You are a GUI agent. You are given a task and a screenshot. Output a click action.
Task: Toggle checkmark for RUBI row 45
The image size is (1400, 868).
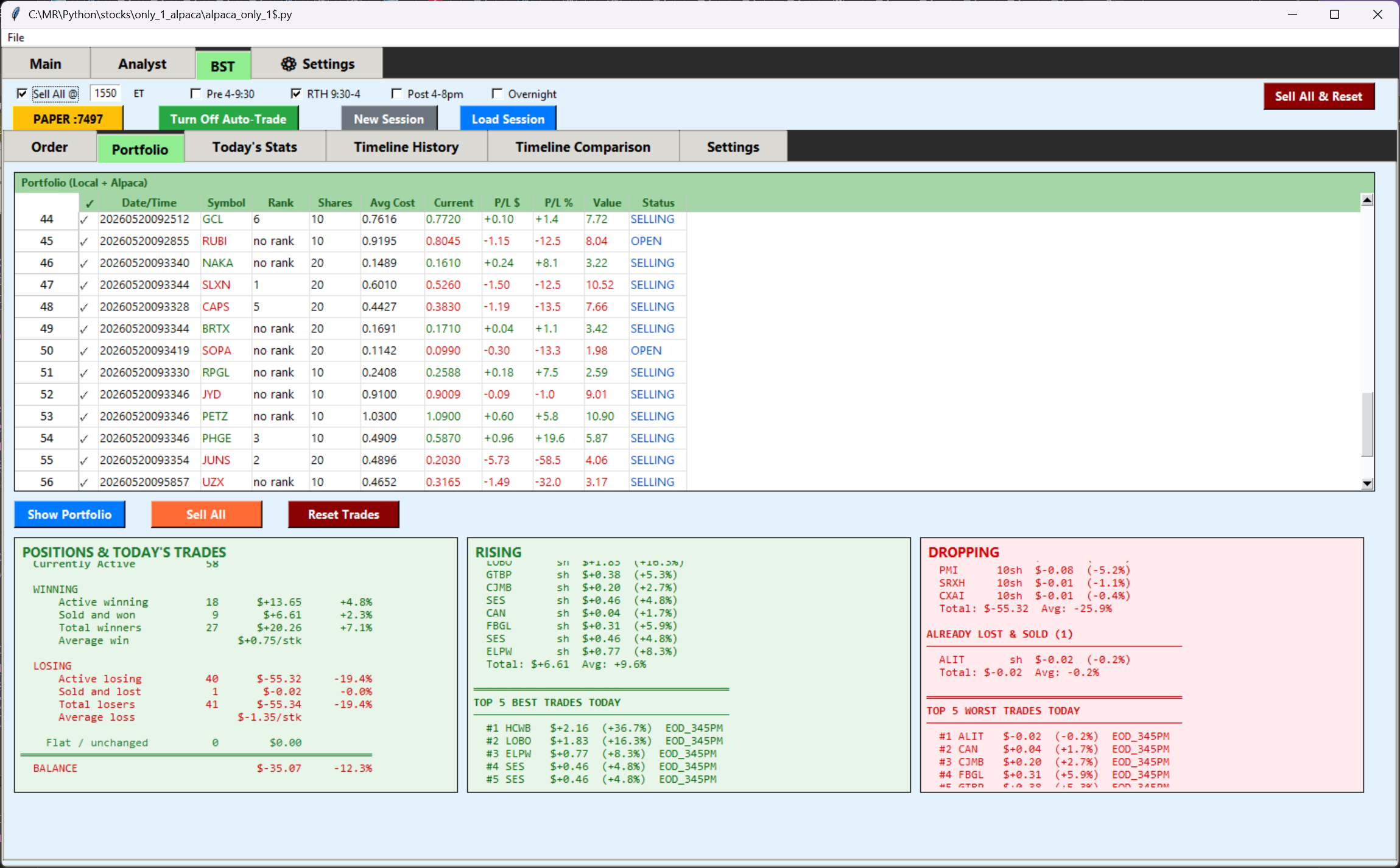(84, 241)
